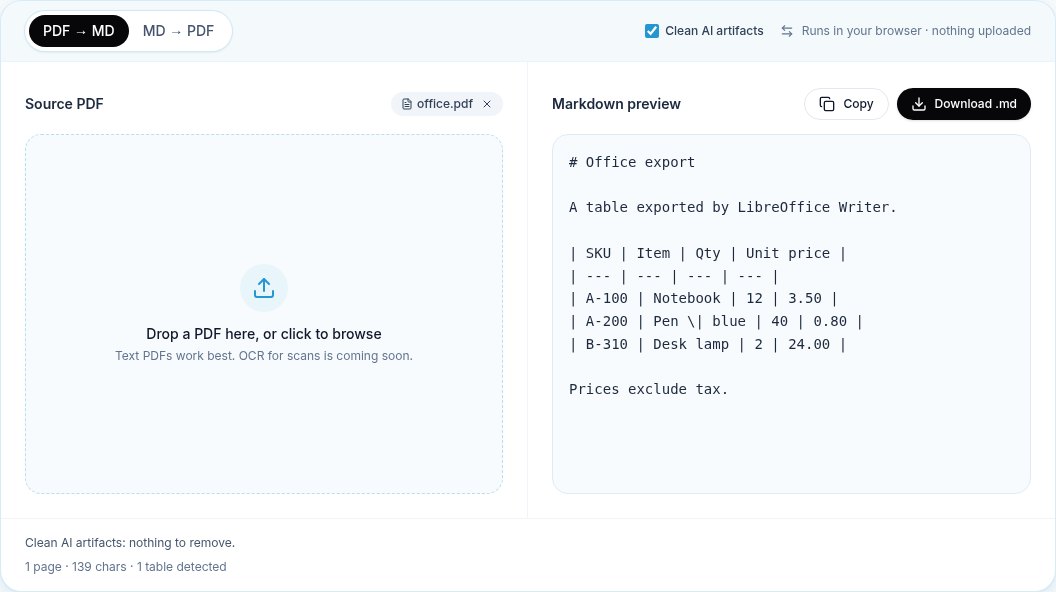Switch to the MD → PDF mode tab
1056x592 pixels.
click(178, 31)
